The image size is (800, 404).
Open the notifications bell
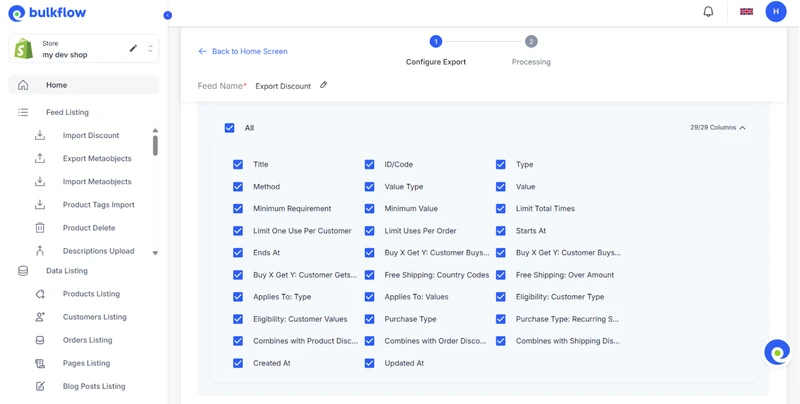point(708,12)
